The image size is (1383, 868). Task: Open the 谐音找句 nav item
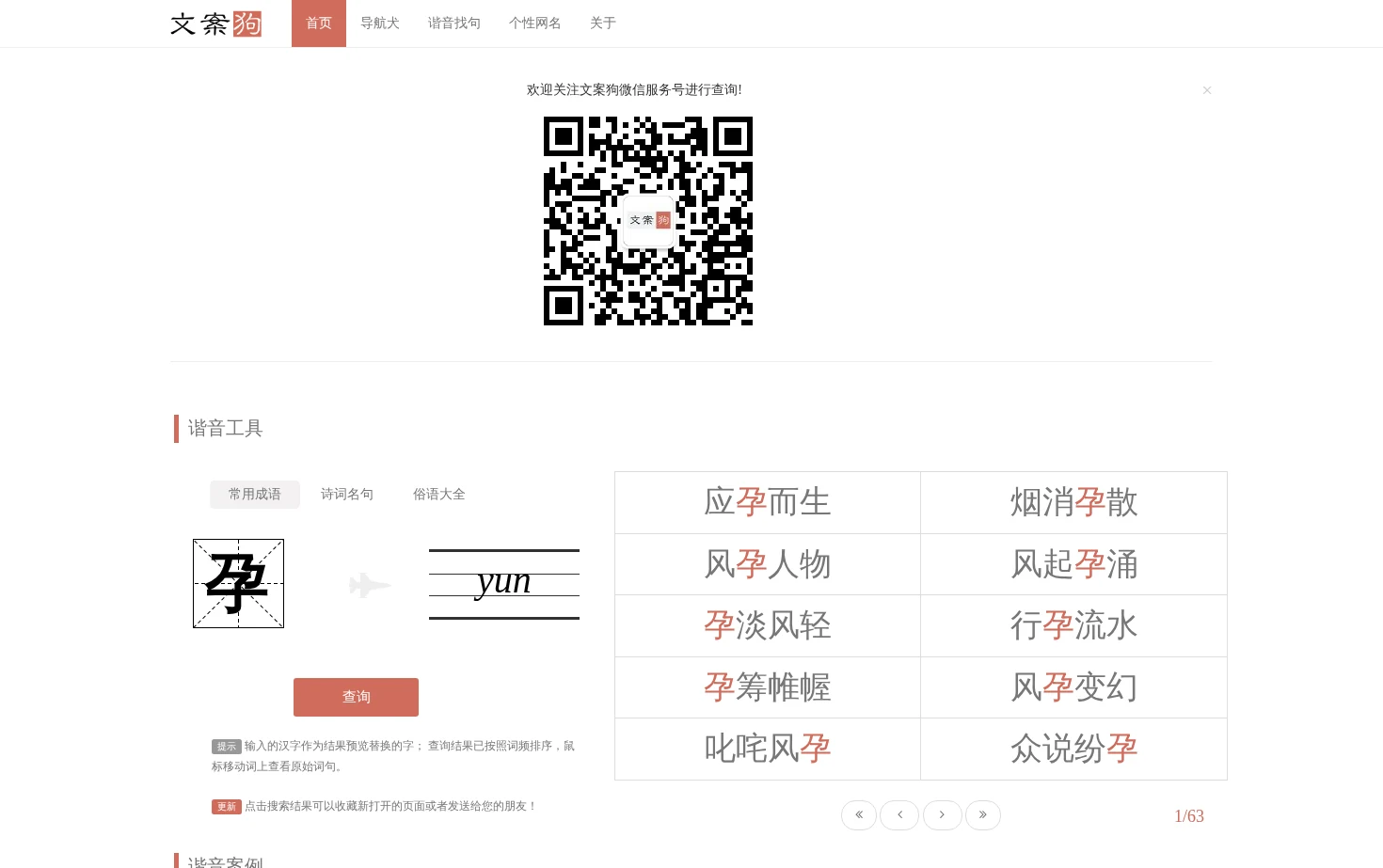coord(454,24)
